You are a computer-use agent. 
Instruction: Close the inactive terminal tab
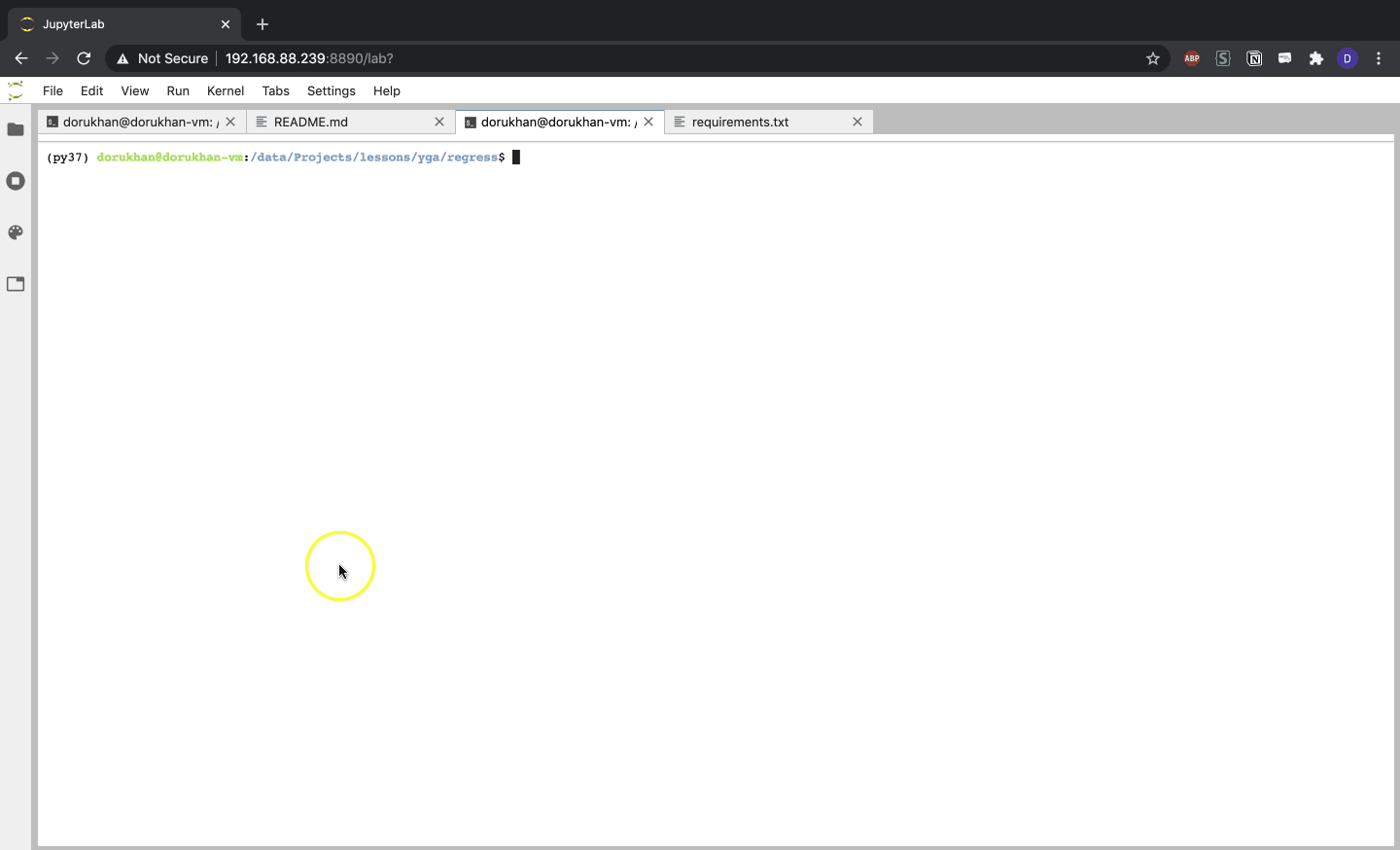coord(230,122)
